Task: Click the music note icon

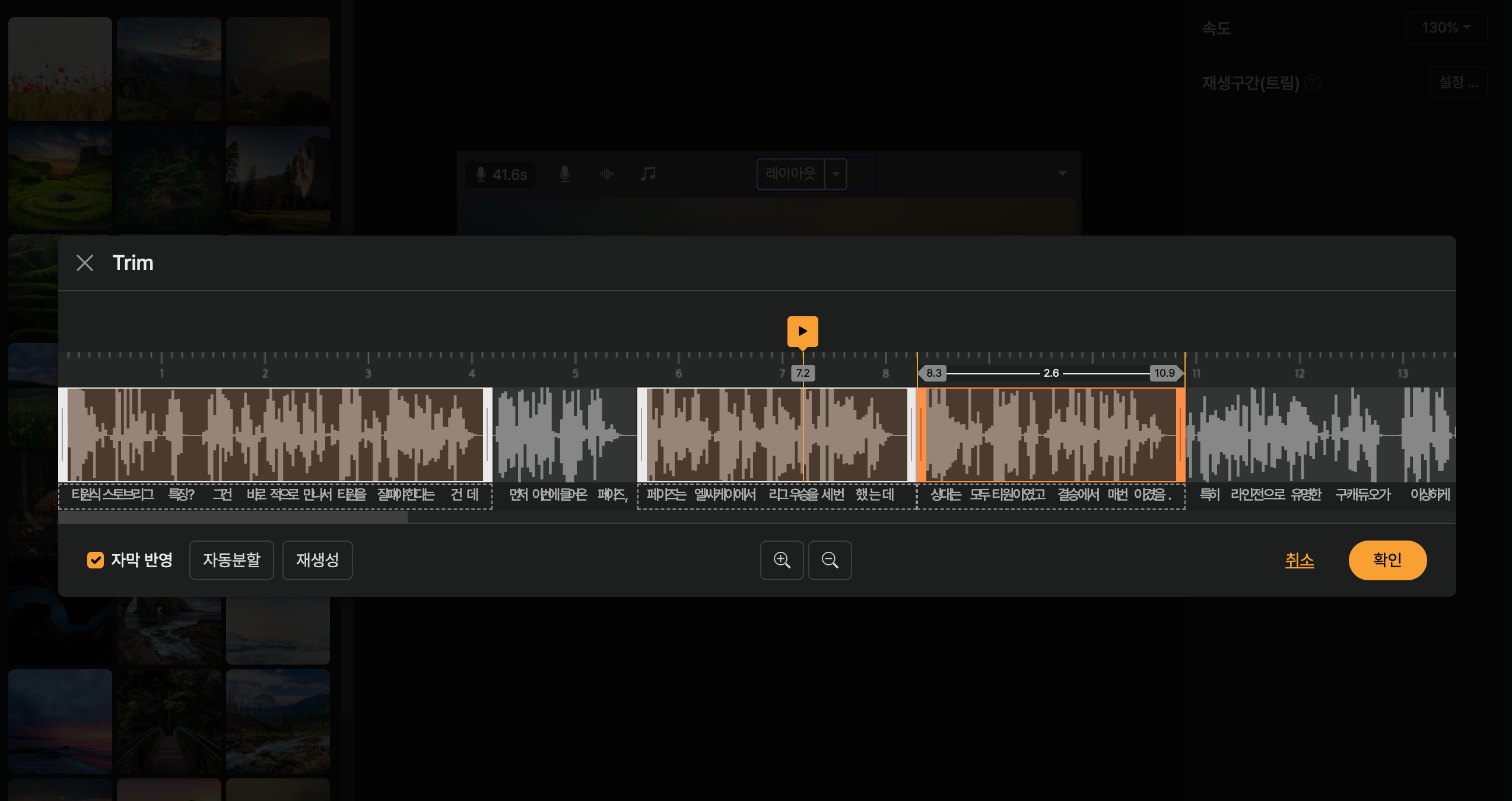Action: 648,174
